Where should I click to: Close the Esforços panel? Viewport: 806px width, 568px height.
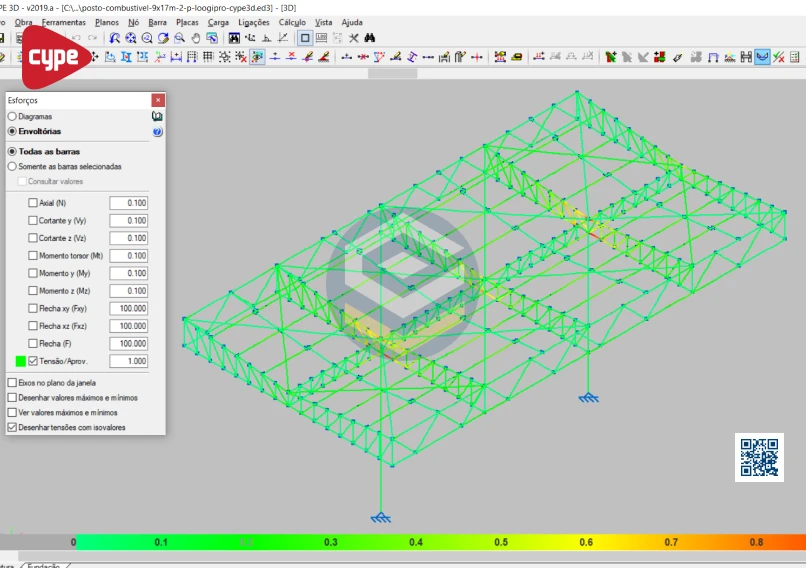click(x=158, y=100)
